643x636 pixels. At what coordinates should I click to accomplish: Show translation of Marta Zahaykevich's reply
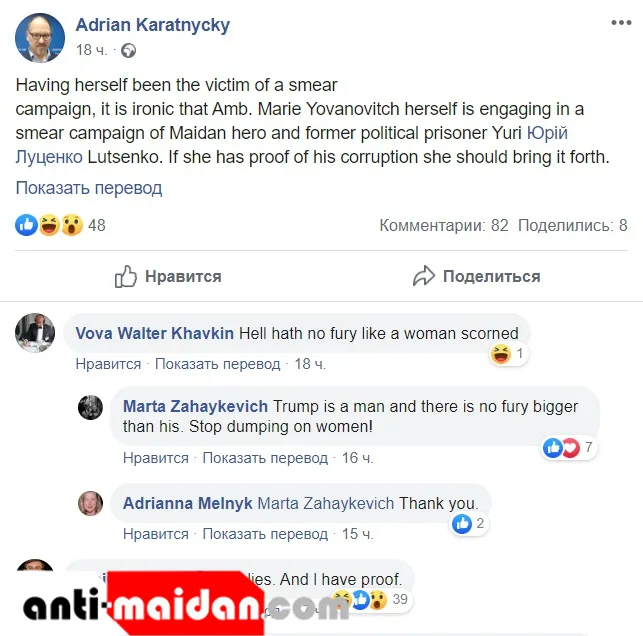click(x=265, y=458)
